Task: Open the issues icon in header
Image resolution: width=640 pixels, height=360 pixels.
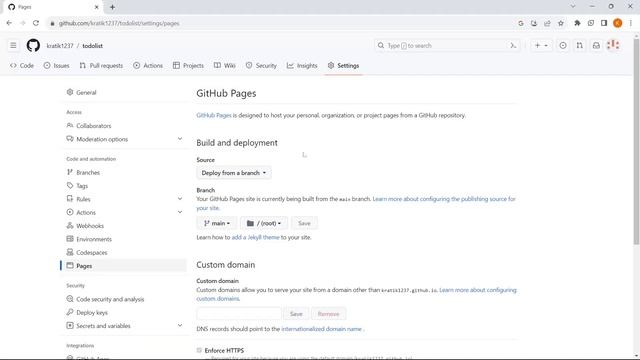Action: click(563, 45)
